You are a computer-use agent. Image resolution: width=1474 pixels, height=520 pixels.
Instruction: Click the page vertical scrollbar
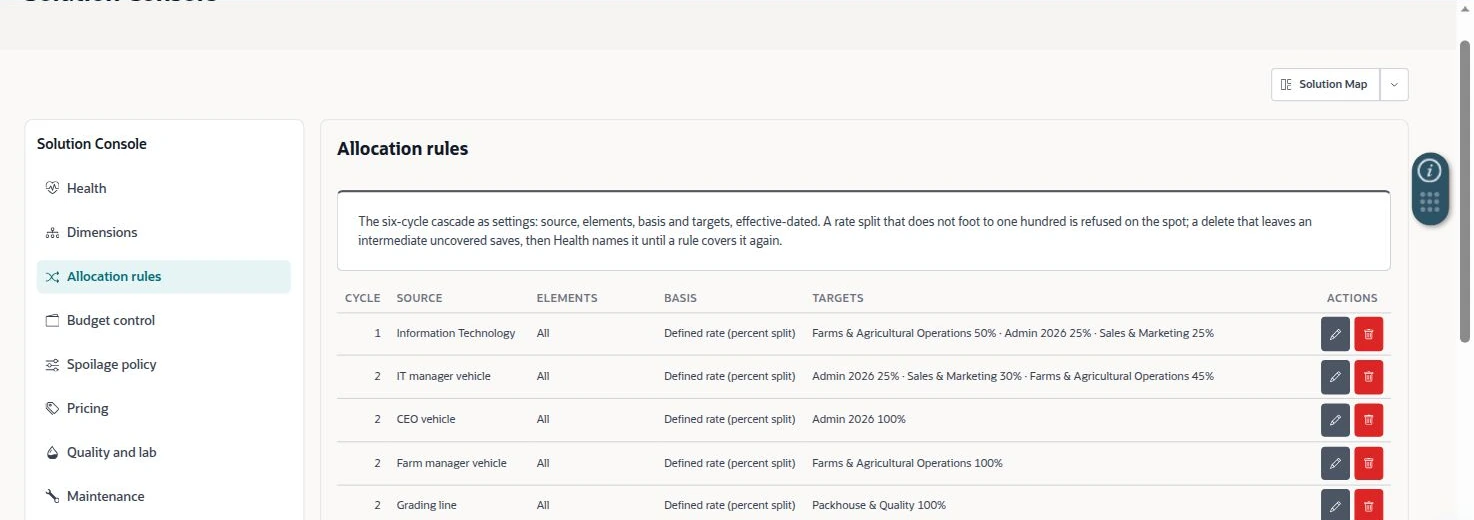[x=1465, y=190]
